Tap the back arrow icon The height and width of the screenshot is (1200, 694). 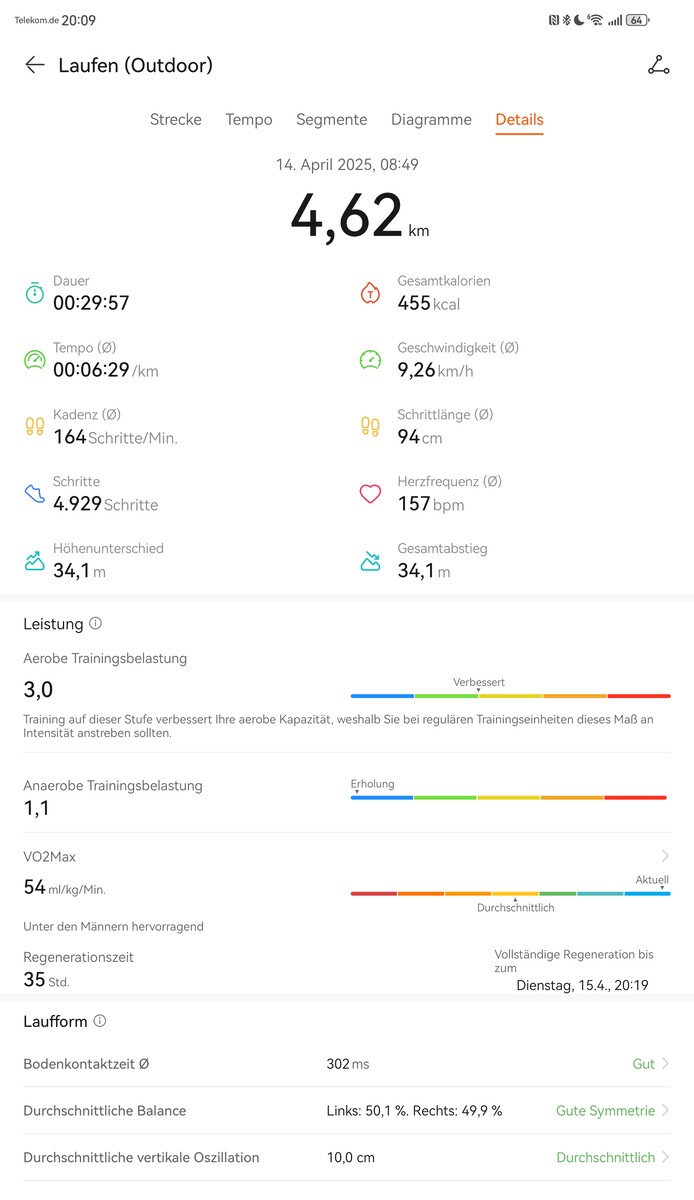[35, 65]
